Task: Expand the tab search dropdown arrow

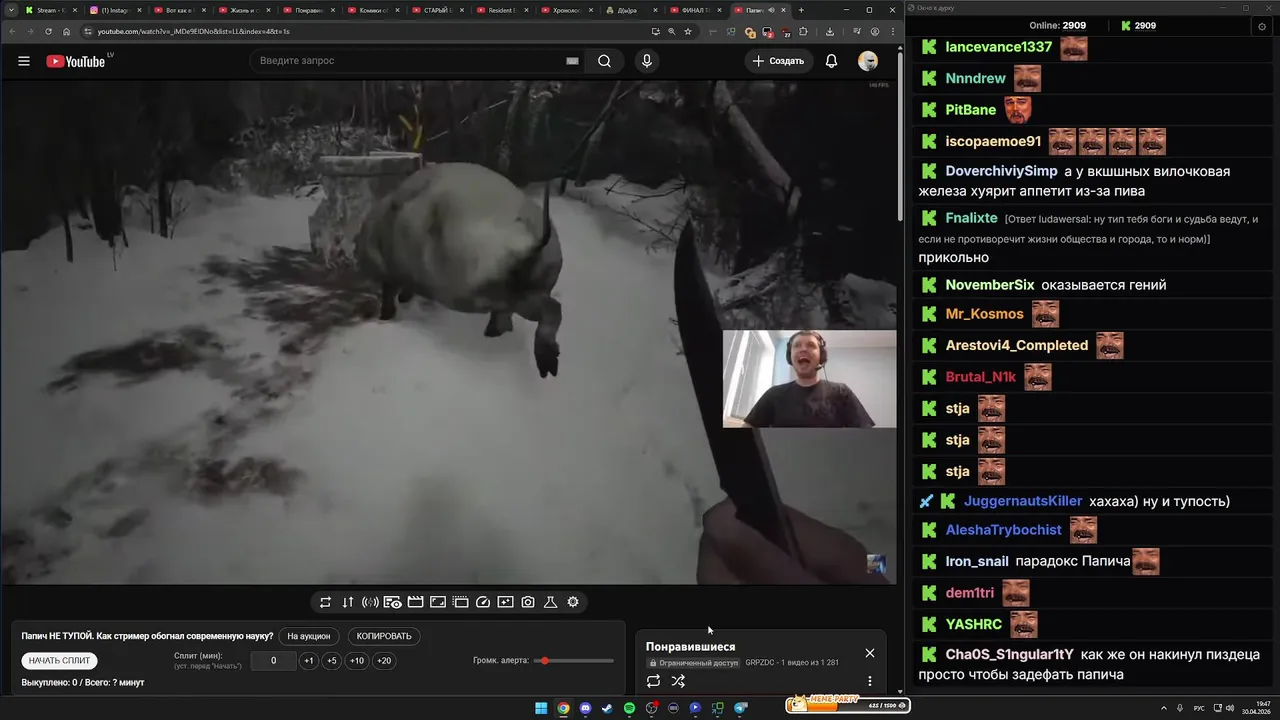Action: coord(11,10)
